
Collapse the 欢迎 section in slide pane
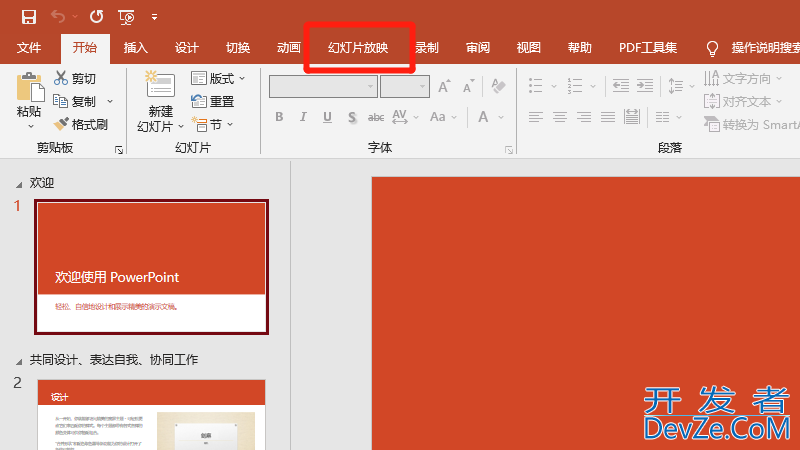[x=19, y=184]
